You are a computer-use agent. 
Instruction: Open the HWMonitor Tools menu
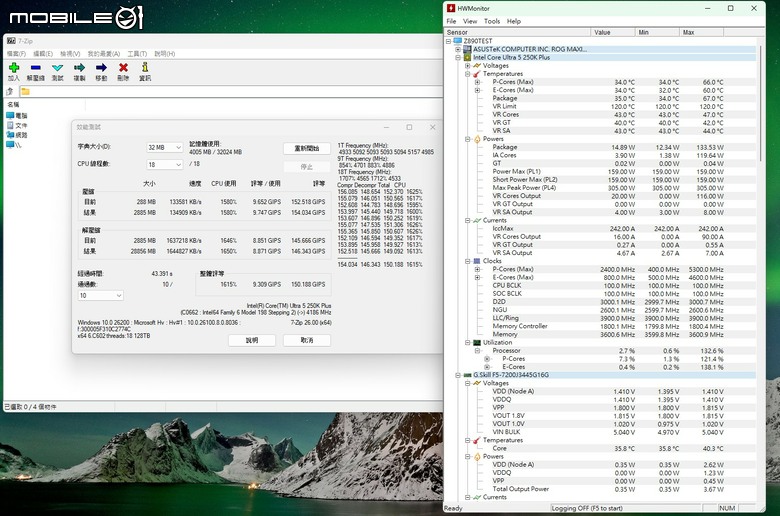491,21
